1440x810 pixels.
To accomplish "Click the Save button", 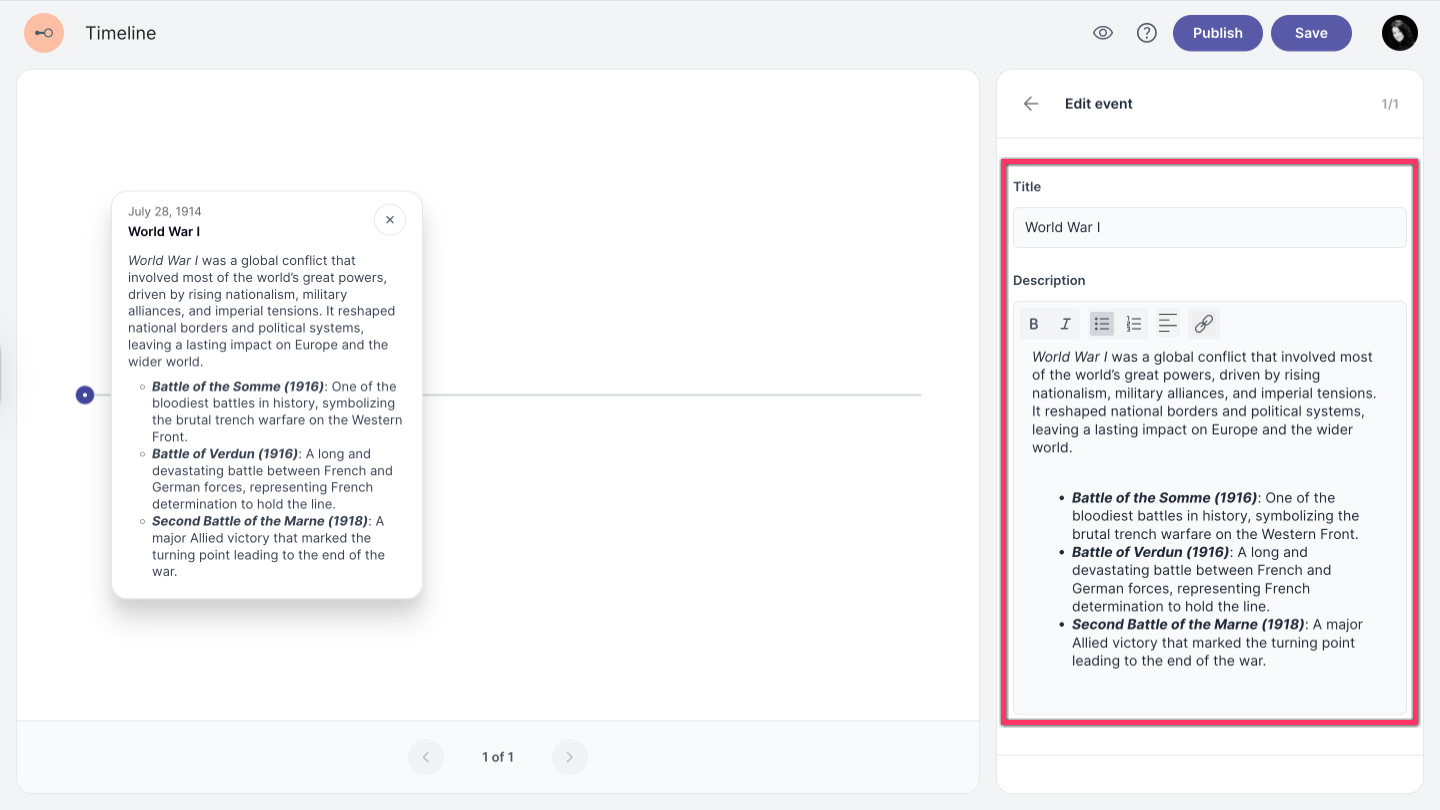I will pyautogui.click(x=1311, y=33).
